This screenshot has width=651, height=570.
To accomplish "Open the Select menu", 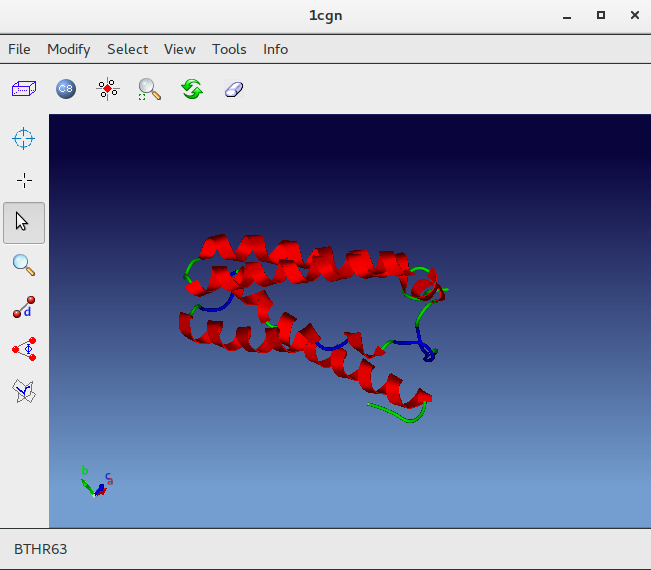I will point(127,49).
